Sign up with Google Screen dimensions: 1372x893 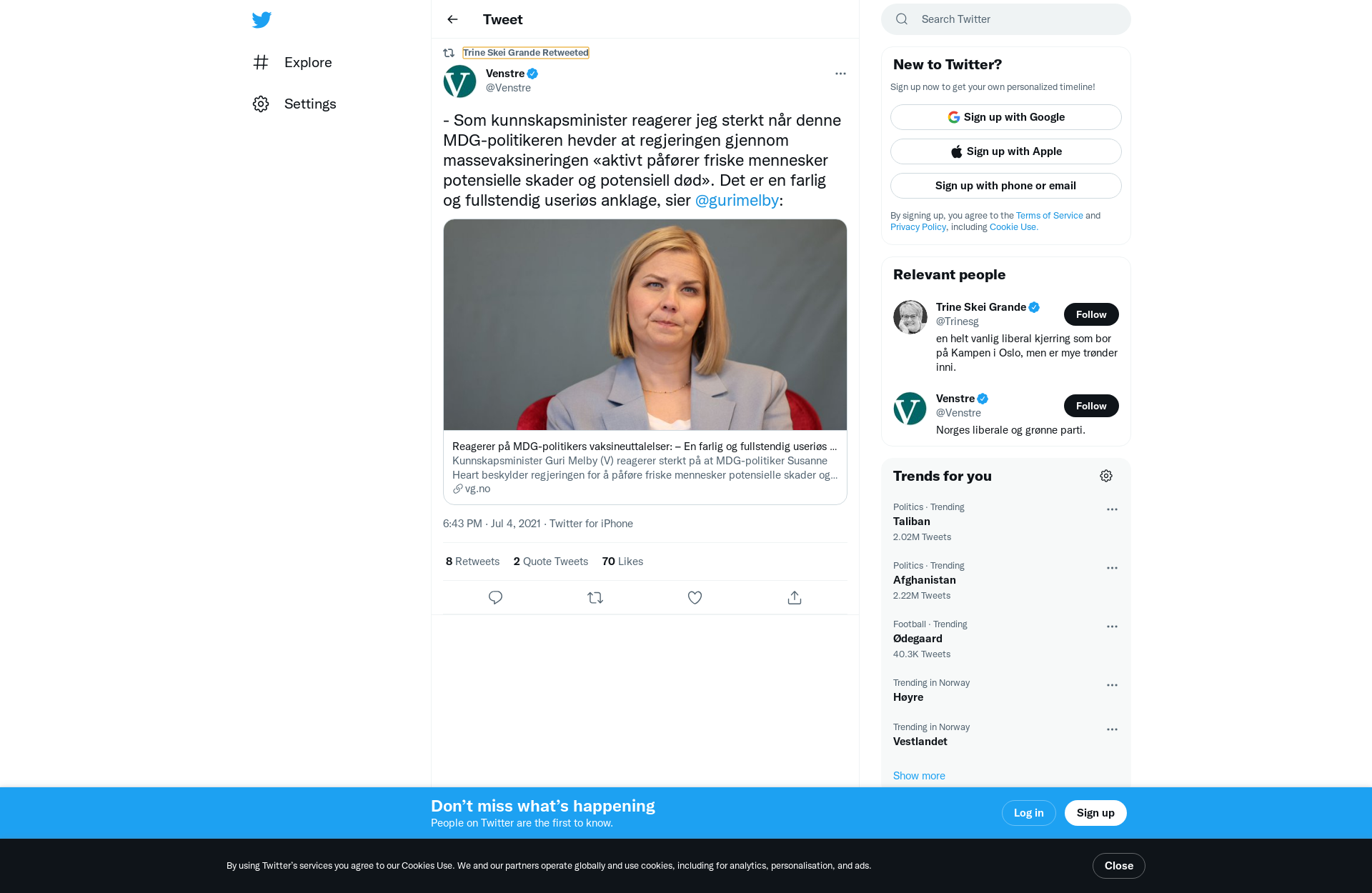coord(1005,117)
